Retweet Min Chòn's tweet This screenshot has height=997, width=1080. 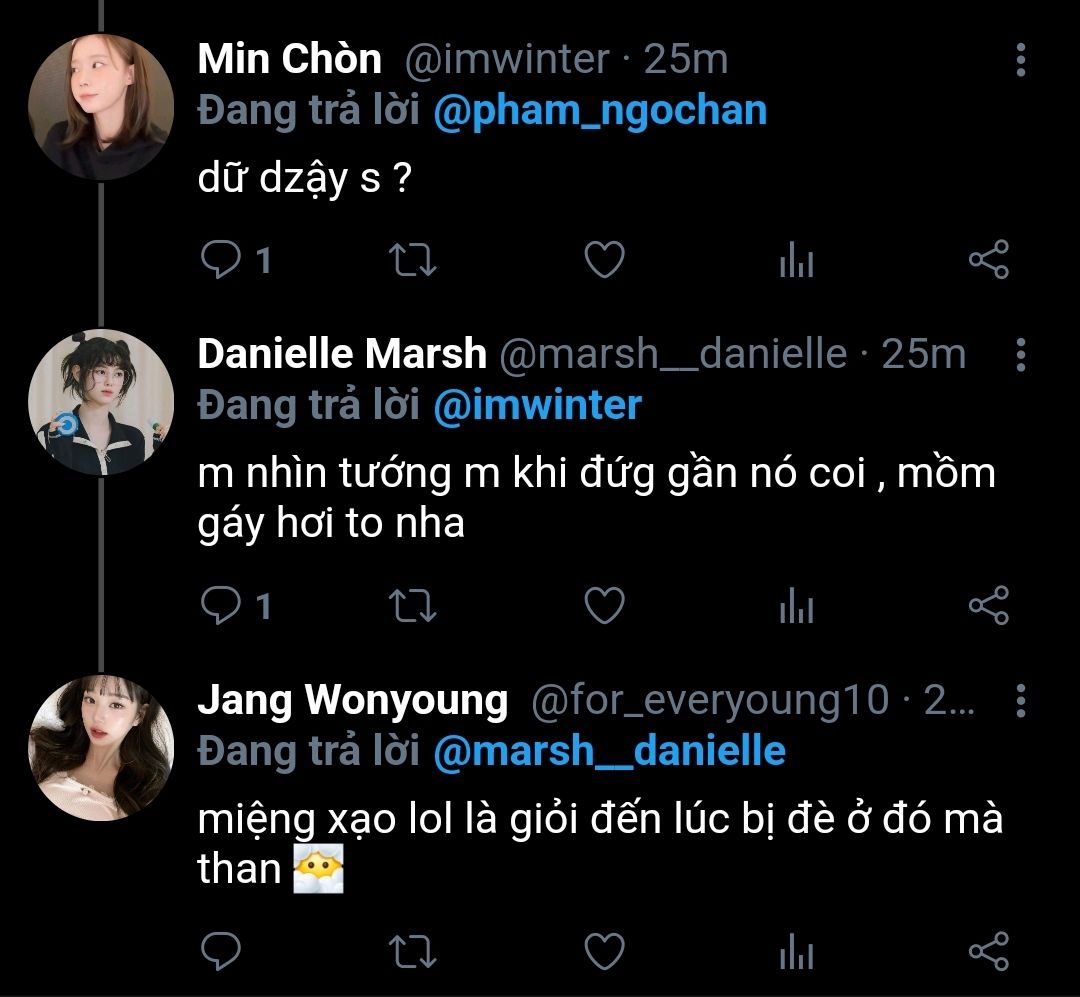(x=411, y=261)
